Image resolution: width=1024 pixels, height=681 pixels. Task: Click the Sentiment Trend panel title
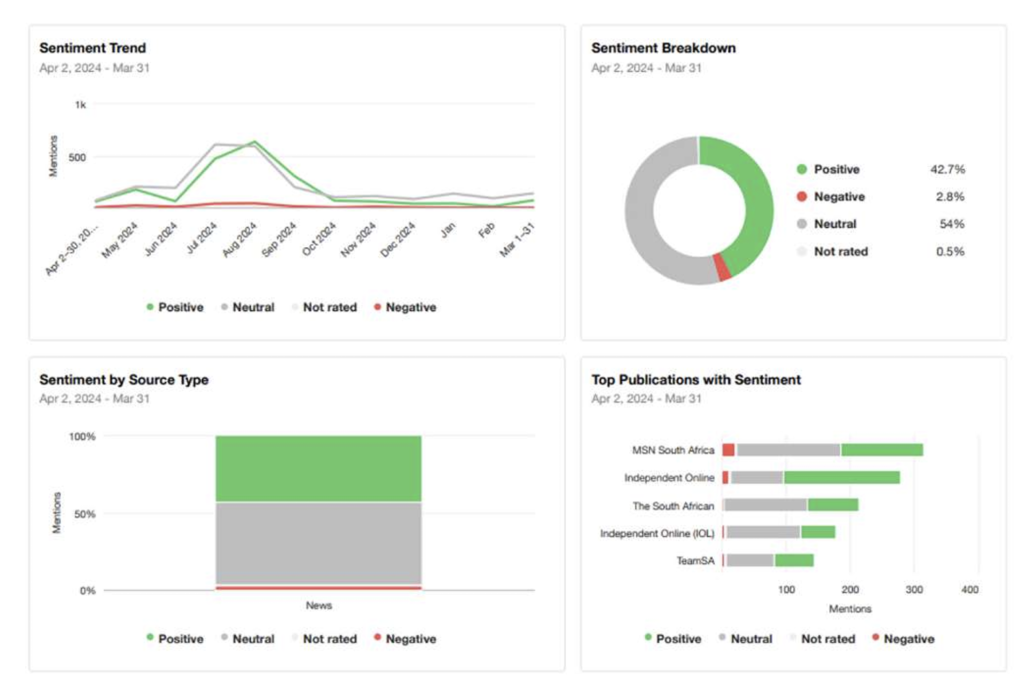[92, 48]
